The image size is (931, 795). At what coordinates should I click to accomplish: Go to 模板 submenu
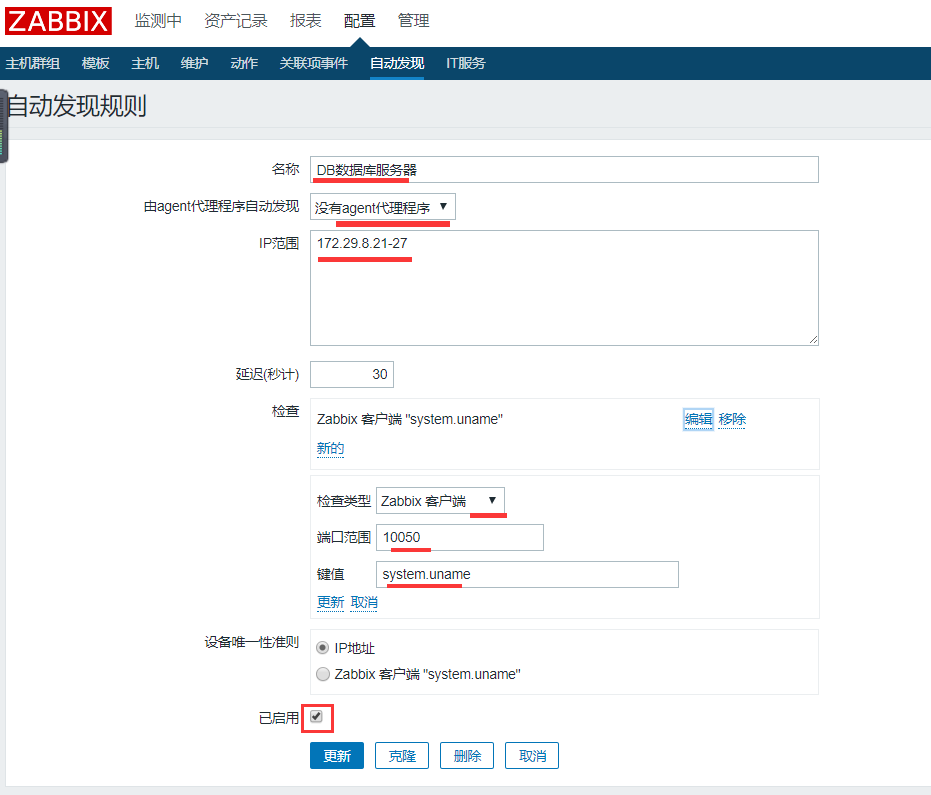click(96, 63)
